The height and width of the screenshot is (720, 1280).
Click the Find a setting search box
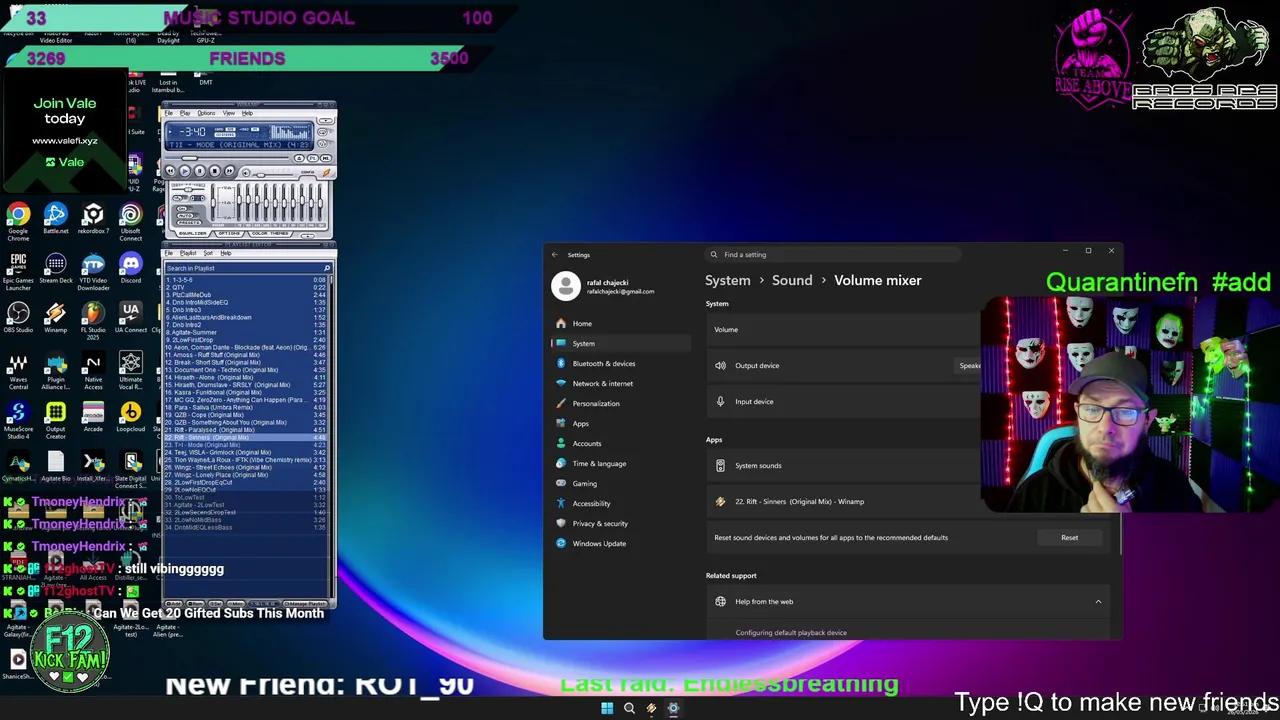pos(832,255)
